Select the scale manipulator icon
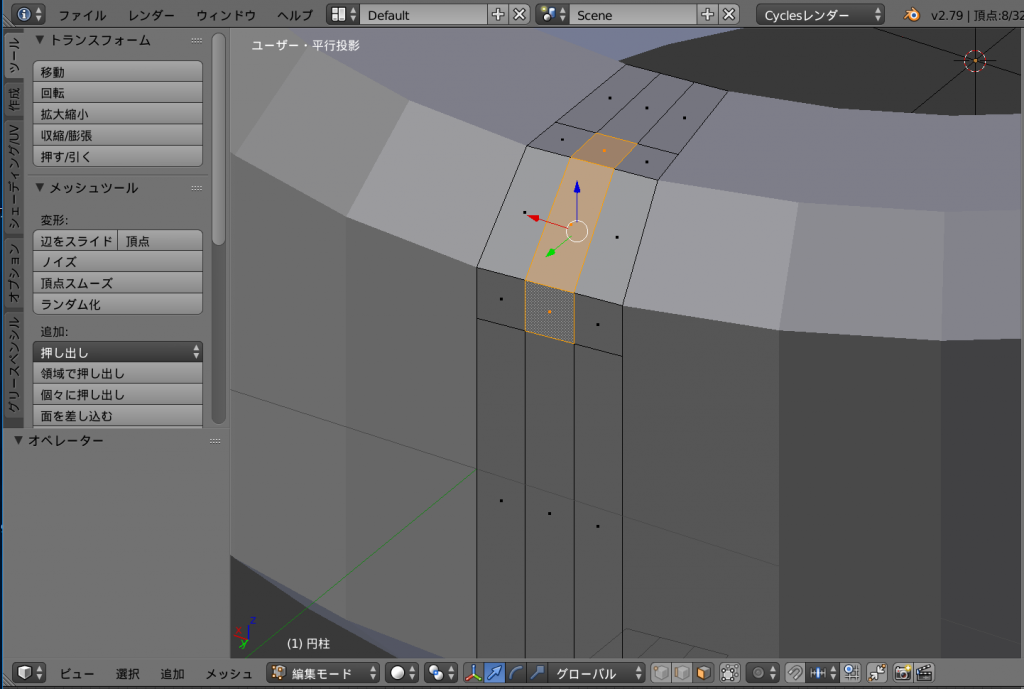1024x689 pixels. [x=538, y=673]
